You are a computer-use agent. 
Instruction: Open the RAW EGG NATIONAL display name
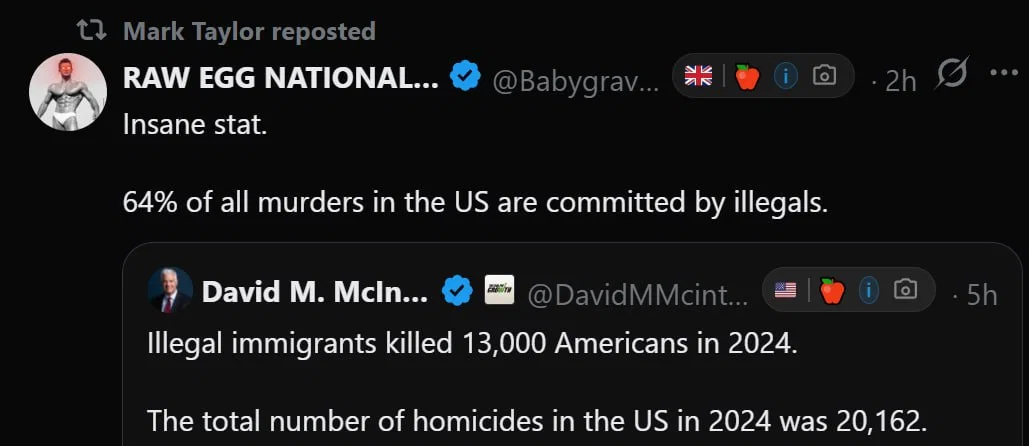[280, 79]
